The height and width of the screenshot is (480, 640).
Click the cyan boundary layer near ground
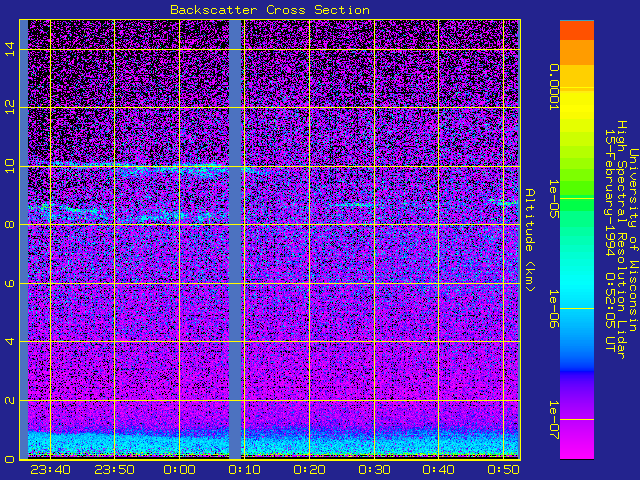(x=273, y=443)
